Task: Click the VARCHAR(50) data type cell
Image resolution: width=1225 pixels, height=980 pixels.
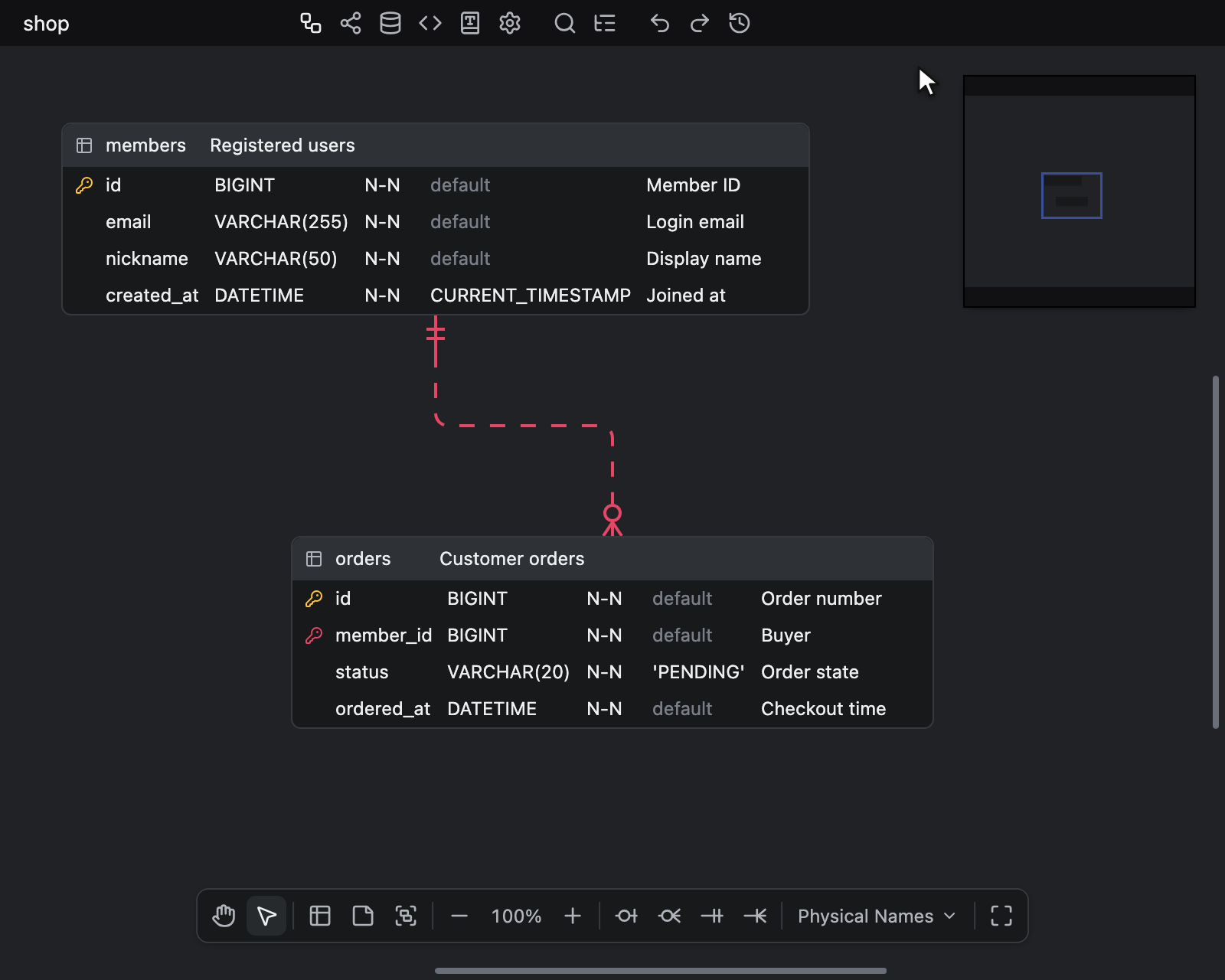Action: (x=276, y=259)
